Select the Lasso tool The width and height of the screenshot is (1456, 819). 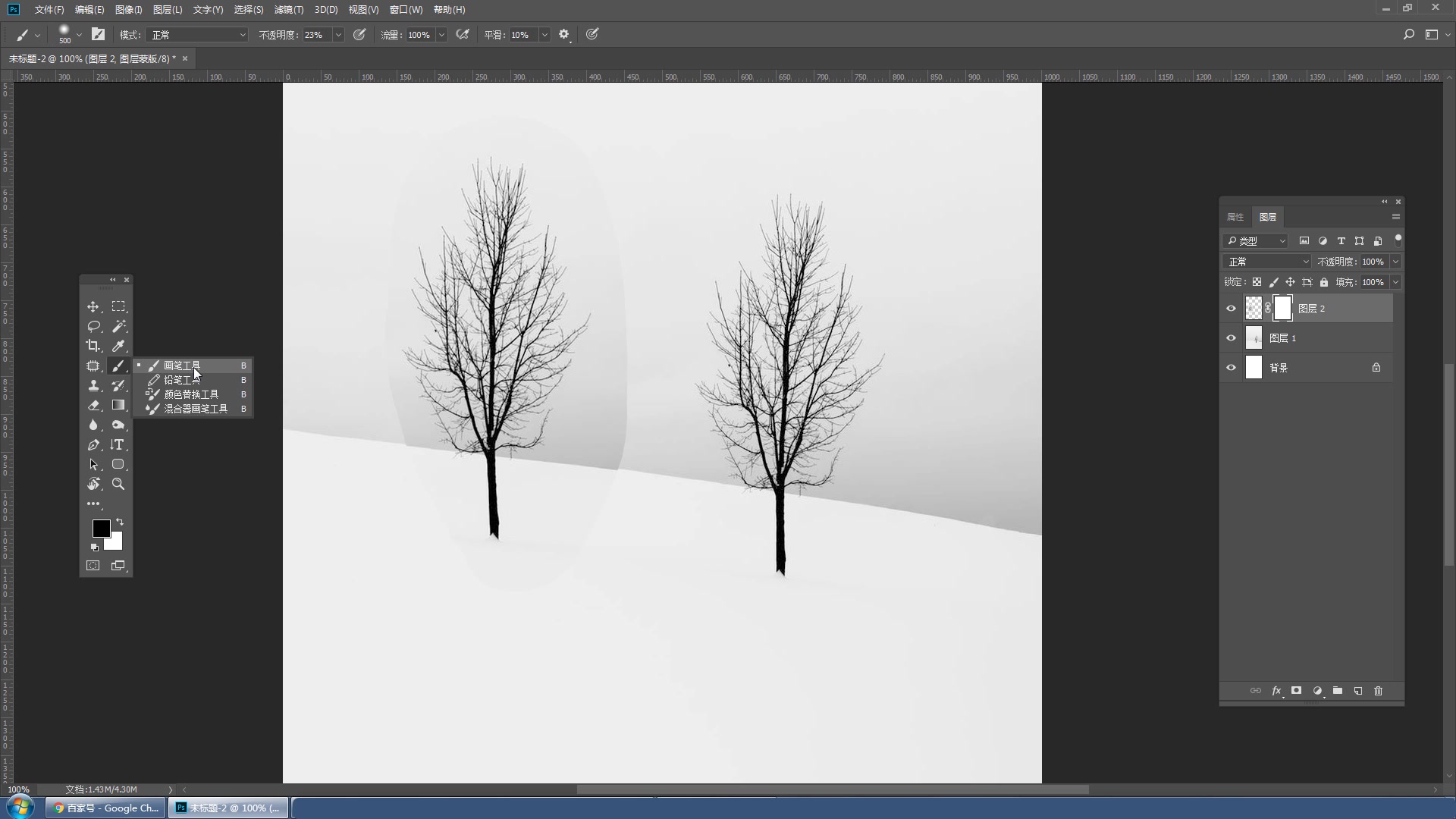[93, 326]
